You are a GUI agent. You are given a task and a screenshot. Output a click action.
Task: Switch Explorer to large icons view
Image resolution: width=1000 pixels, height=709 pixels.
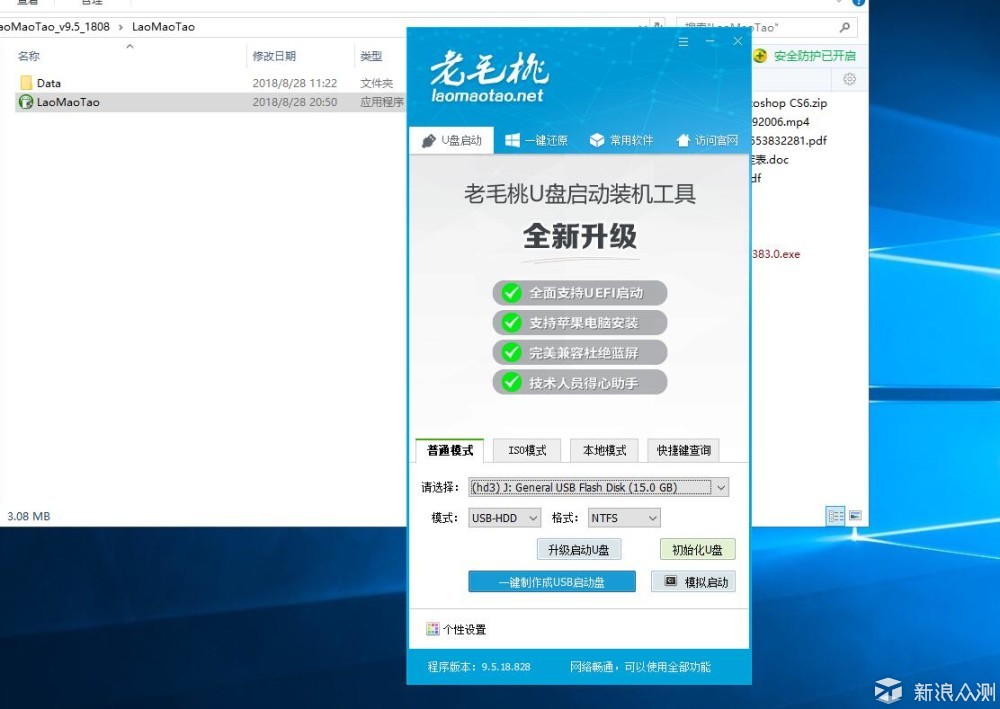pos(855,515)
